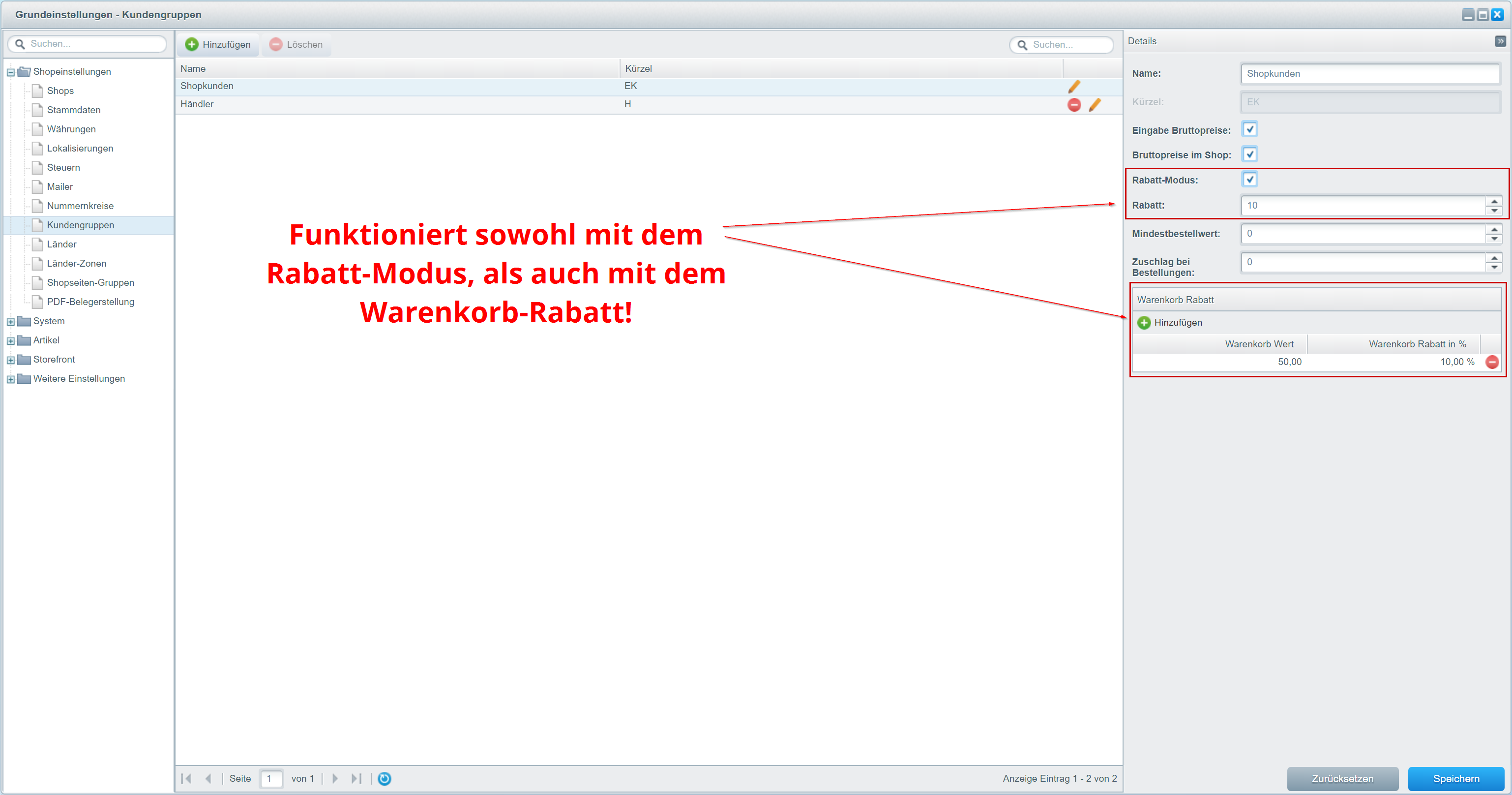Click the green Hinzufügen button in the customer groups toolbar
Viewport: 1512px width, 795px height.
[218, 45]
